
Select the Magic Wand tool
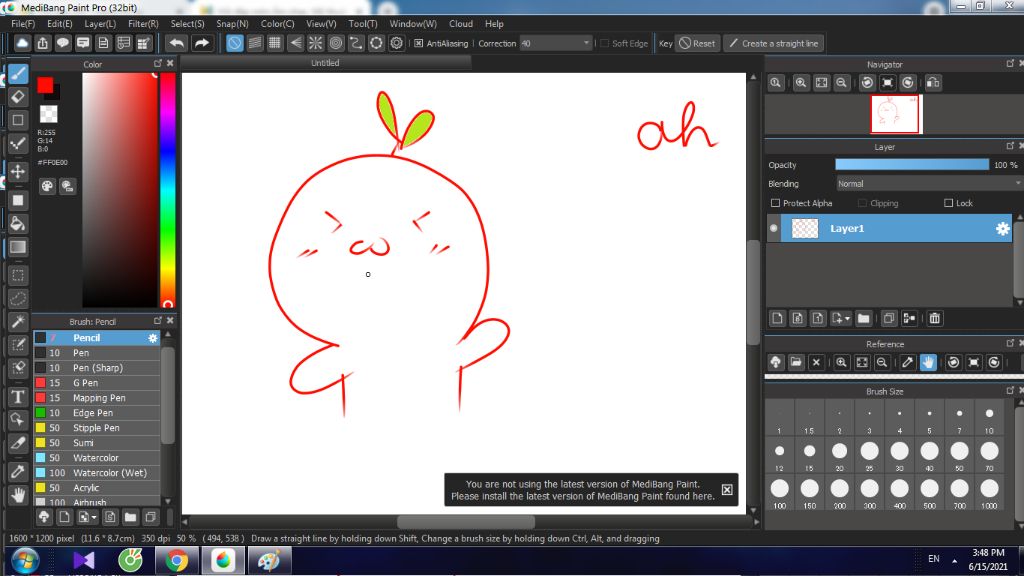click(x=18, y=321)
